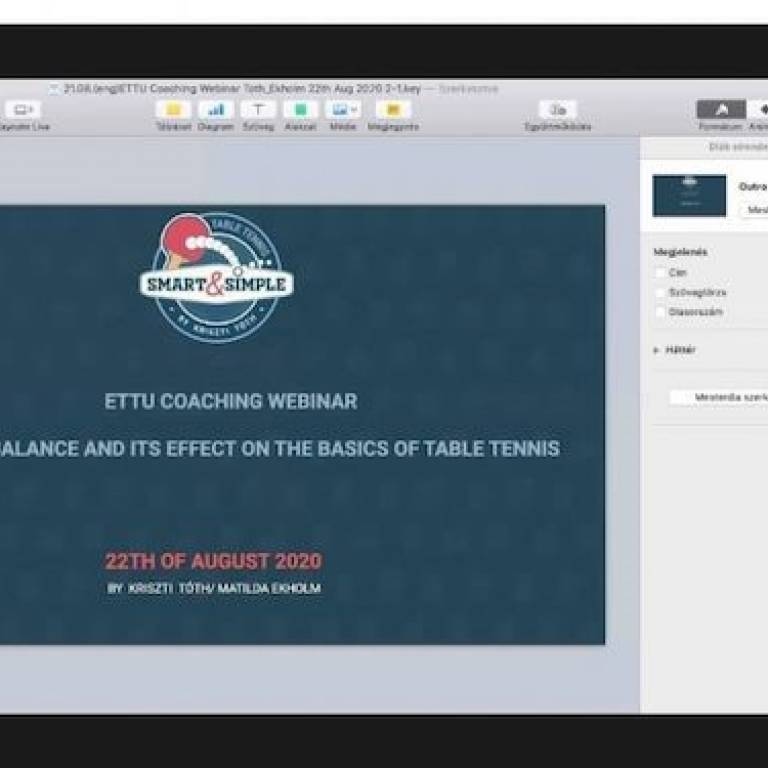Switch to the Animálás inspector
768x768 pixels.
click(x=759, y=109)
